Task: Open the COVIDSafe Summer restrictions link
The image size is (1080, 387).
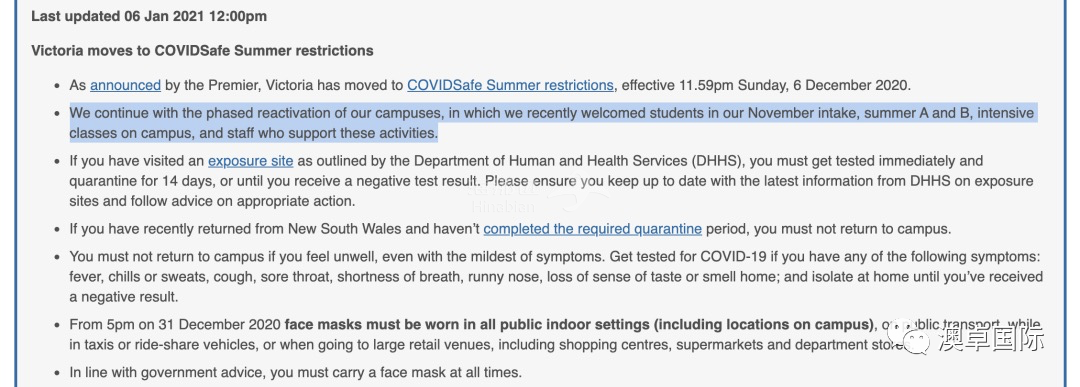Action: click(x=510, y=86)
